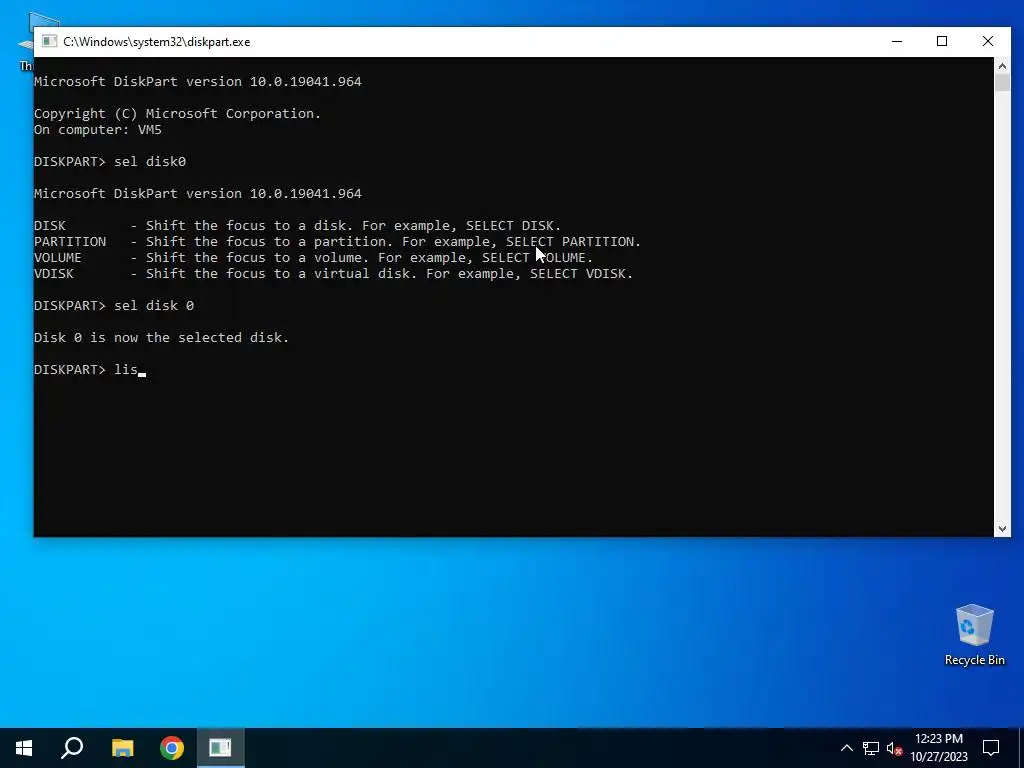Viewport: 1024px width, 768px height.
Task: Click 'Copyright (C) Microsoft Corporation.' line
Action: pos(178,114)
